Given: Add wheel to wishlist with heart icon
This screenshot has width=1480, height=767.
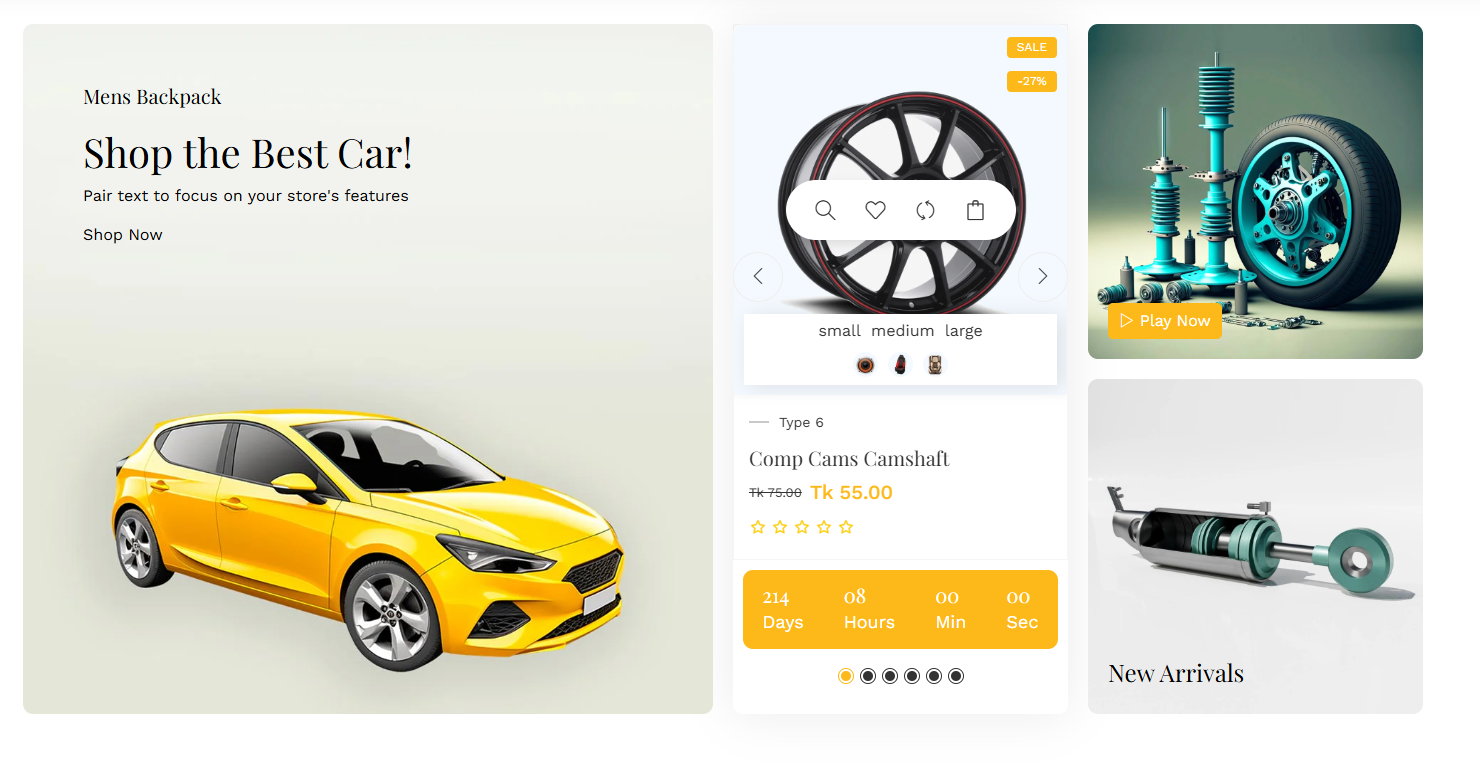Looking at the screenshot, I should coord(875,210).
